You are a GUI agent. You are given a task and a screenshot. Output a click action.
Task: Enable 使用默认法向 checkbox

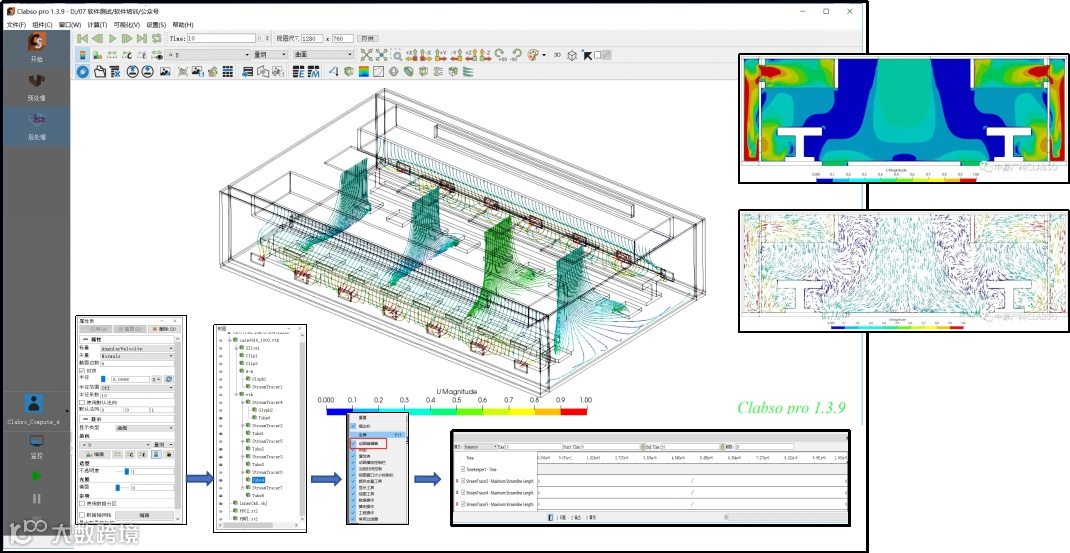click(83, 402)
